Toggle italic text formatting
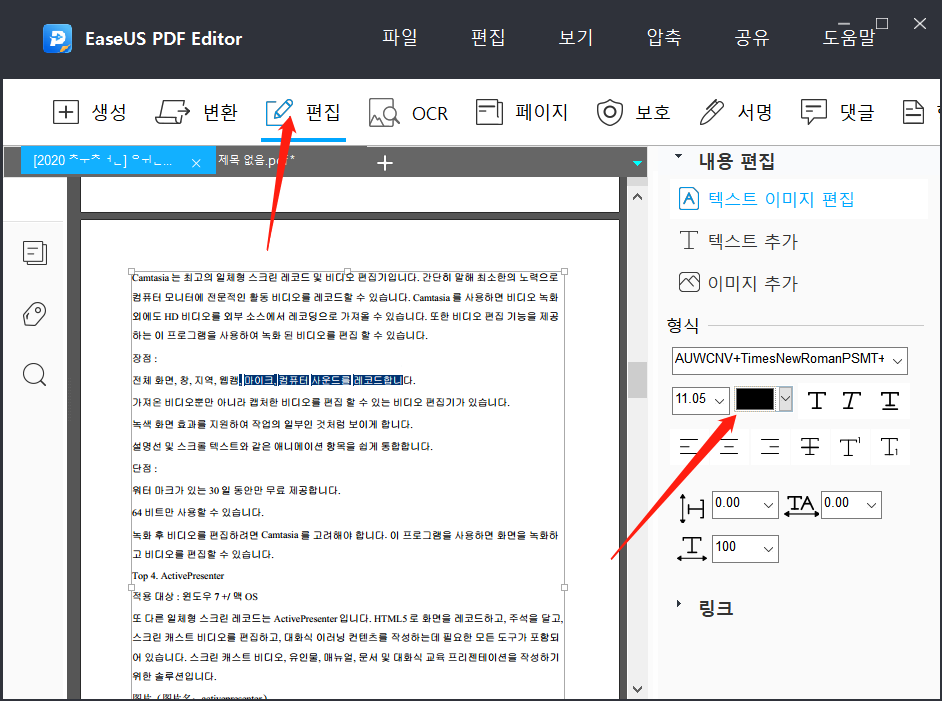This screenshot has width=942, height=701. (849, 400)
